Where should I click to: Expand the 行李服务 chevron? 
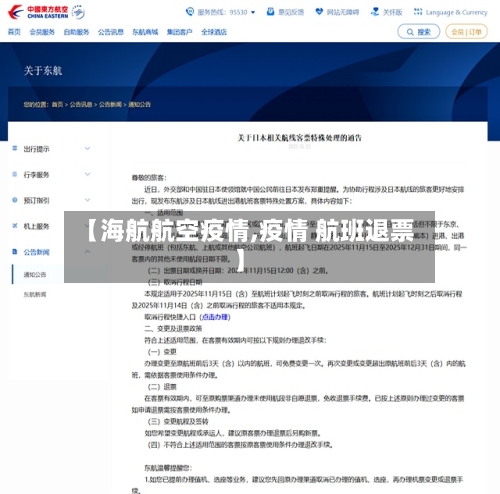click(87, 174)
